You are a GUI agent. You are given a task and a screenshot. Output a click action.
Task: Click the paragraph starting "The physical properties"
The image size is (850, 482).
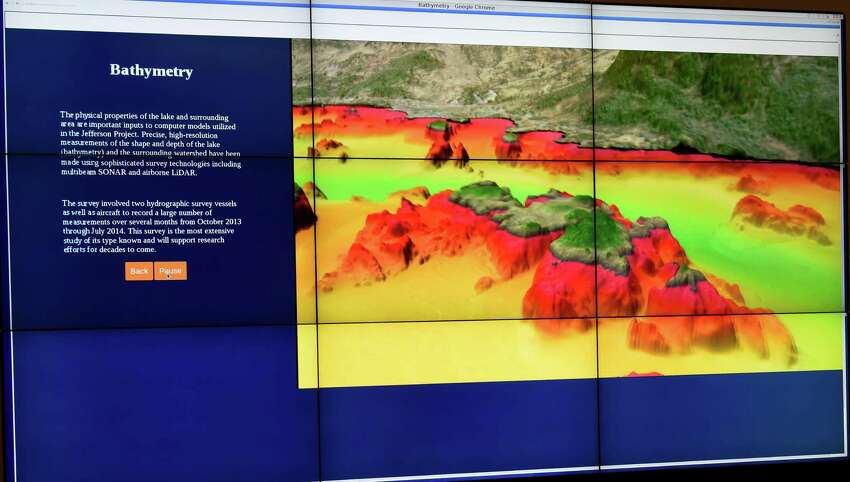(150, 144)
